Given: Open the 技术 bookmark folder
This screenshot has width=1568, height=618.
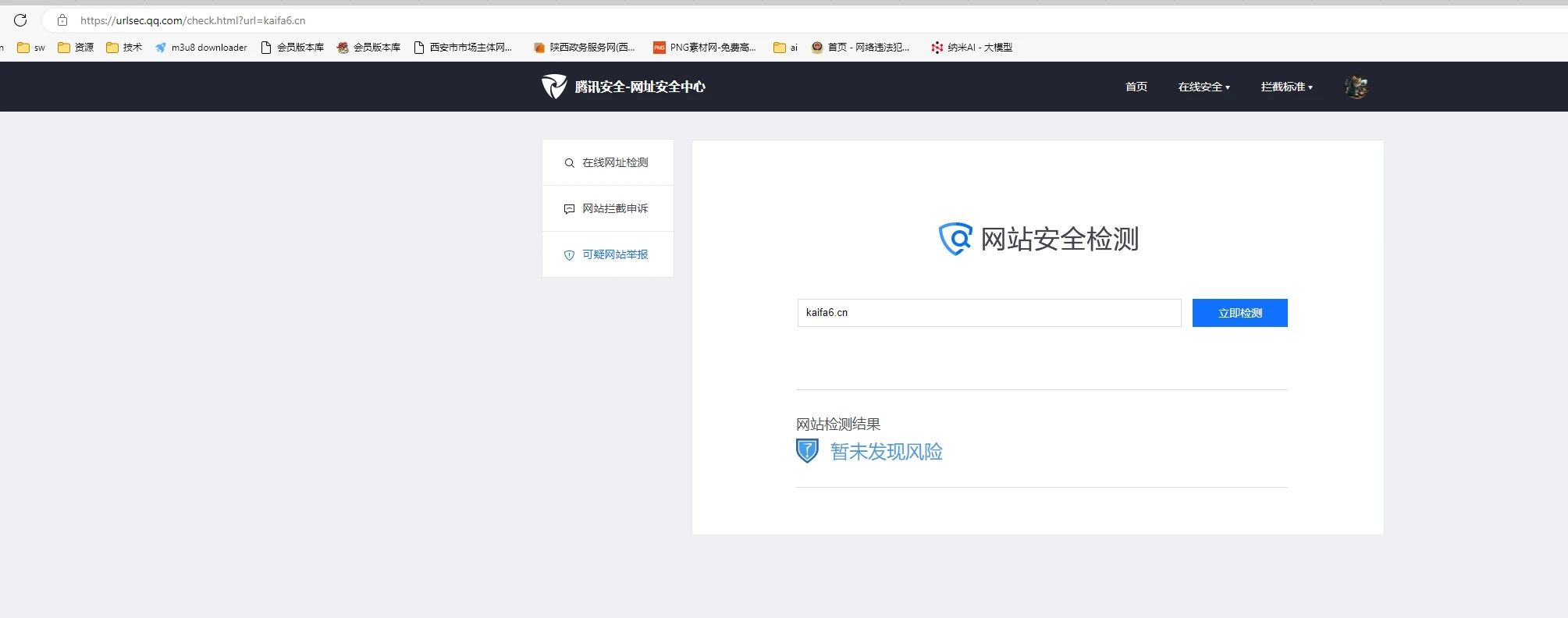Looking at the screenshot, I should pos(124,48).
